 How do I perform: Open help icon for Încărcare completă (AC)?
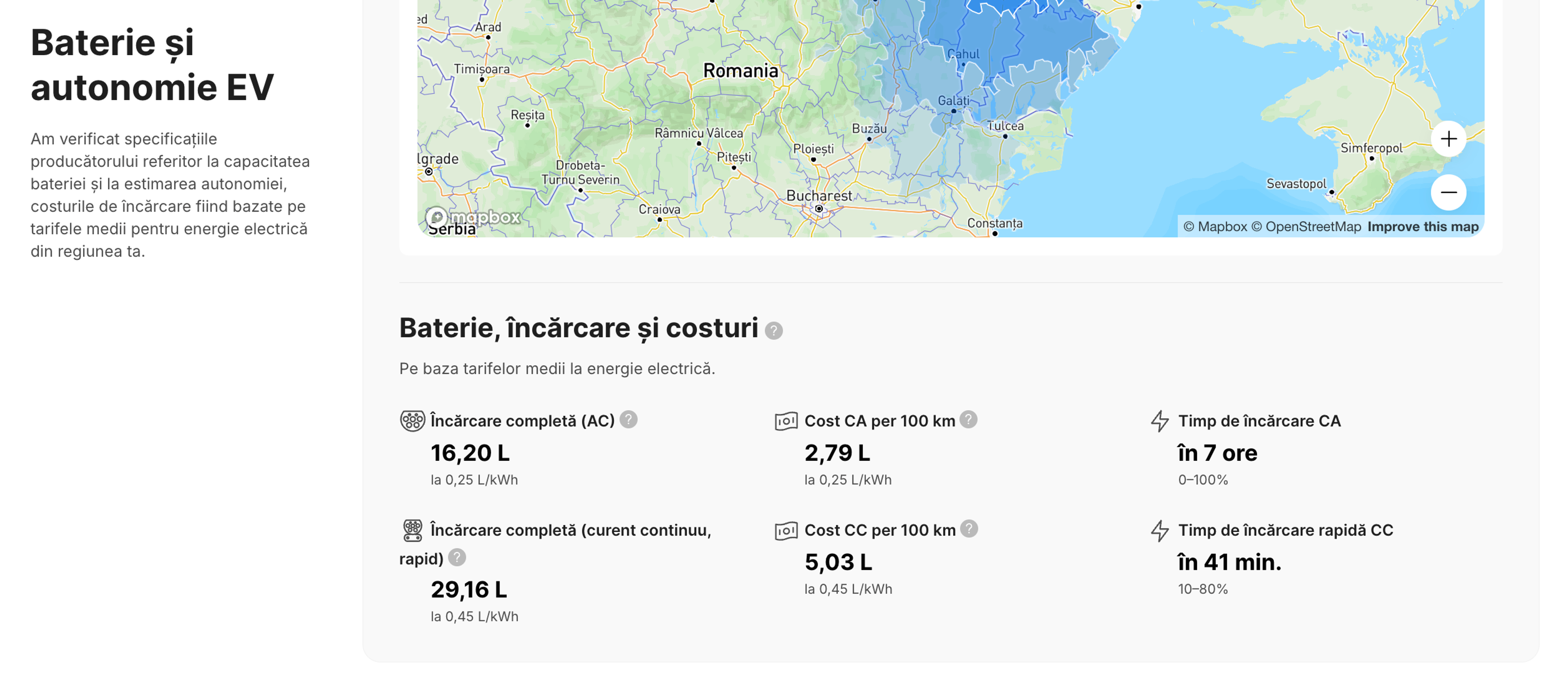628,420
